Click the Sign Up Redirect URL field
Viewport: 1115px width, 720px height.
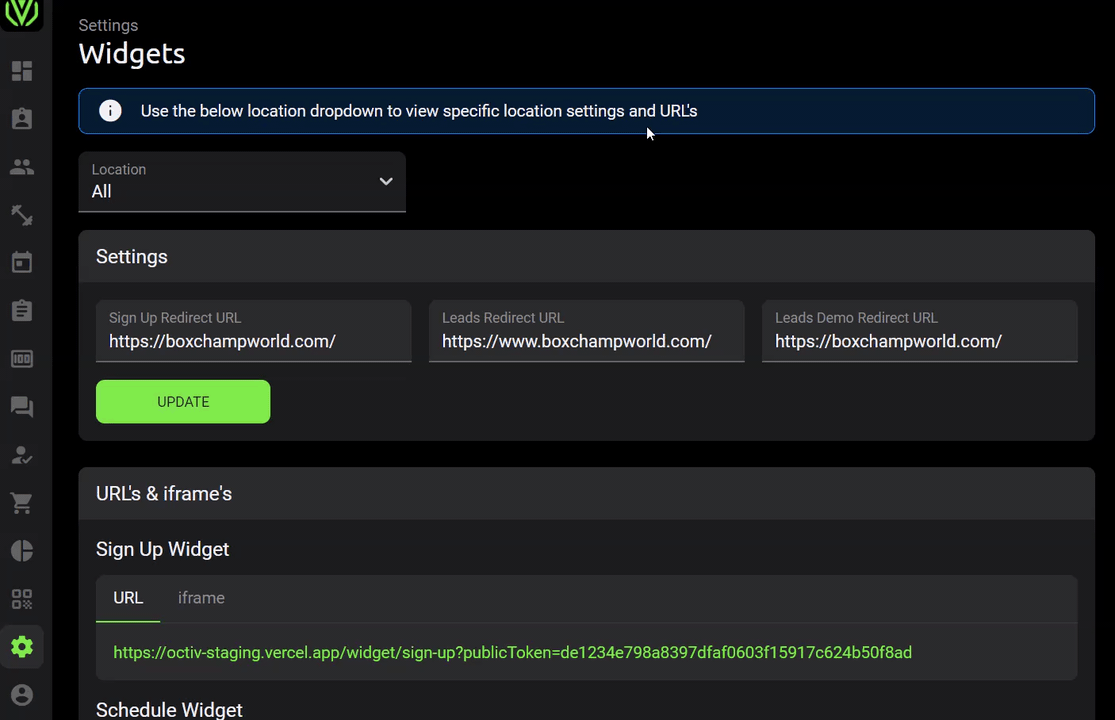(x=254, y=331)
